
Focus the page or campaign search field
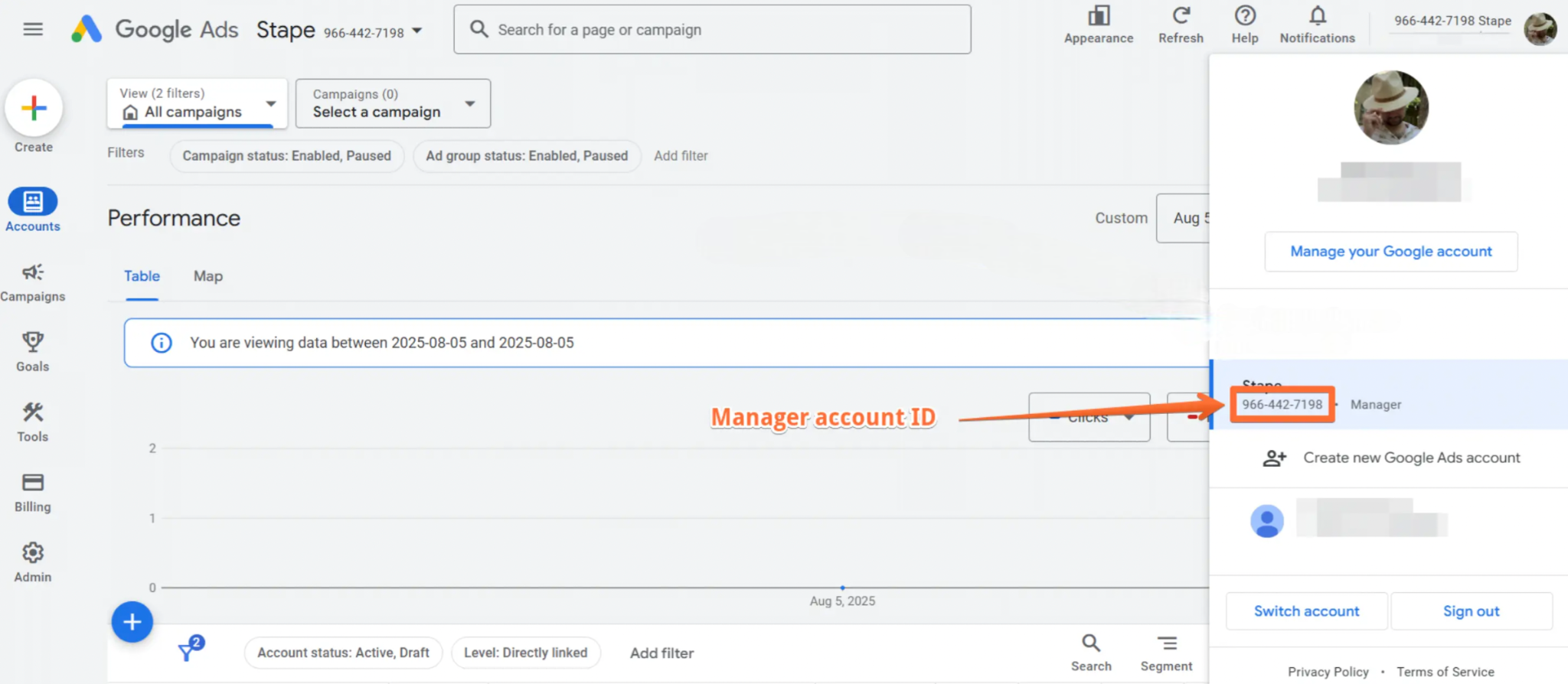(712, 30)
